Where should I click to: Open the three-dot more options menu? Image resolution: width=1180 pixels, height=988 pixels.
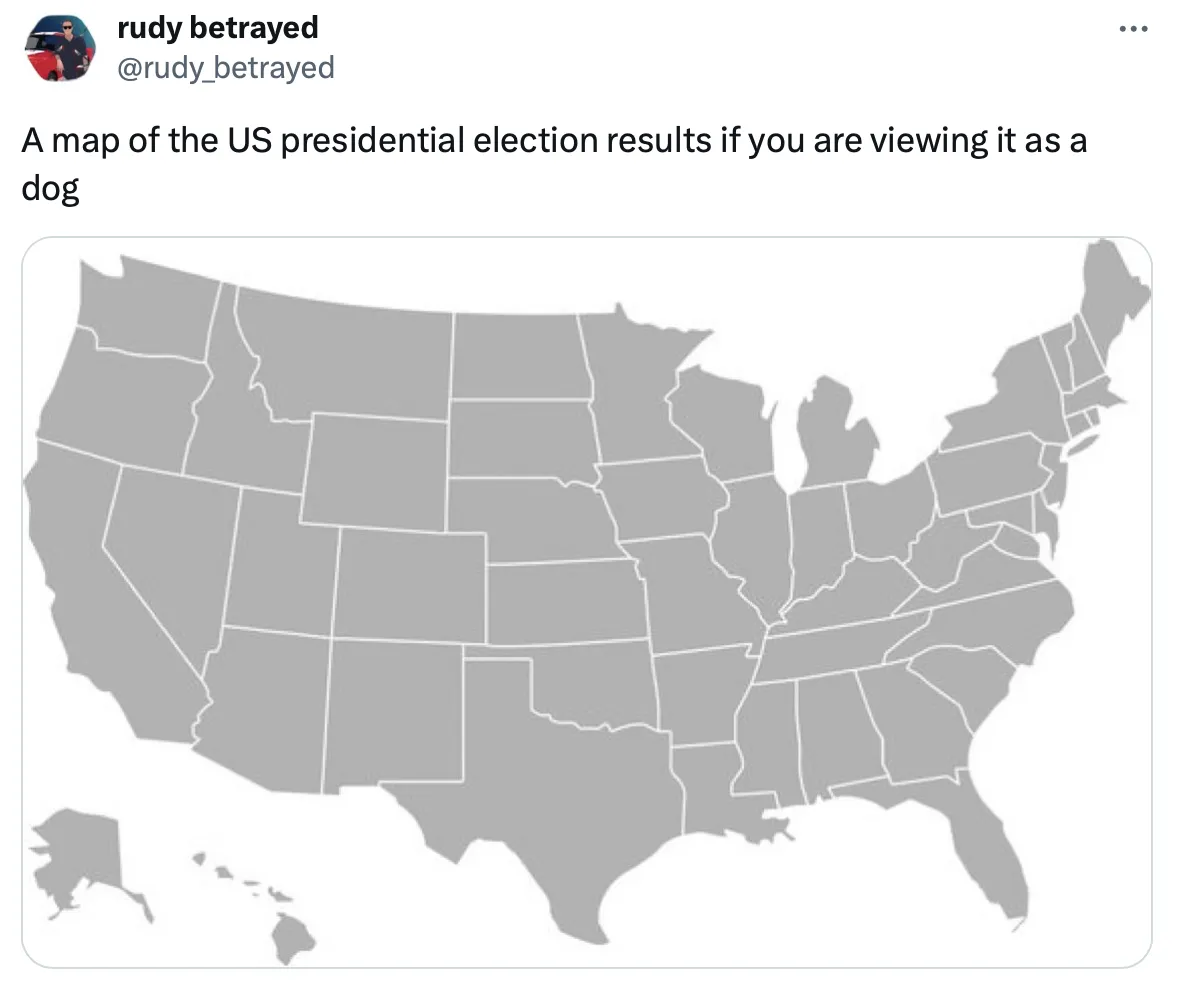click(x=1133, y=28)
